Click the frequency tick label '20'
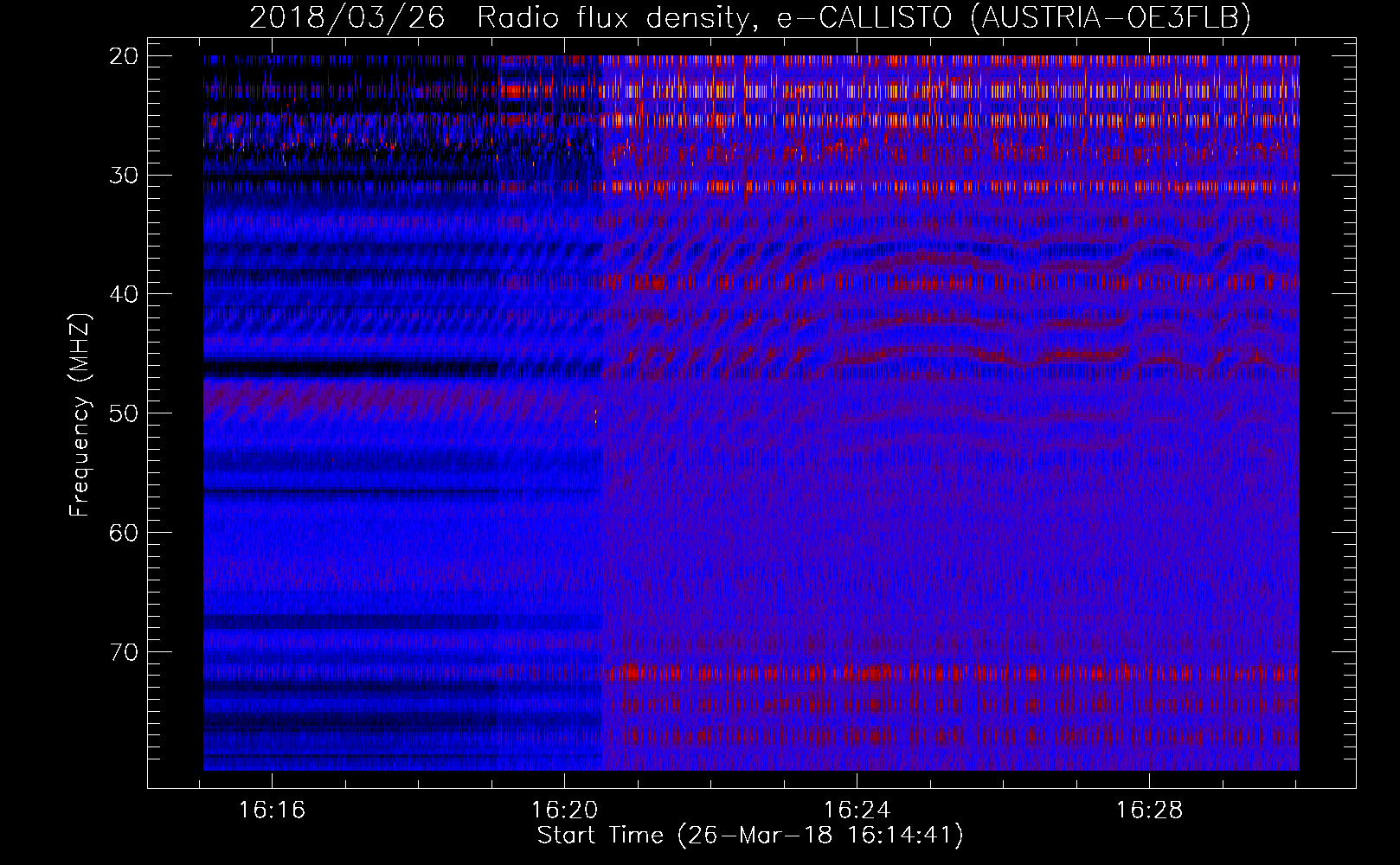The image size is (1400, 865). click(x=125, y=56)
